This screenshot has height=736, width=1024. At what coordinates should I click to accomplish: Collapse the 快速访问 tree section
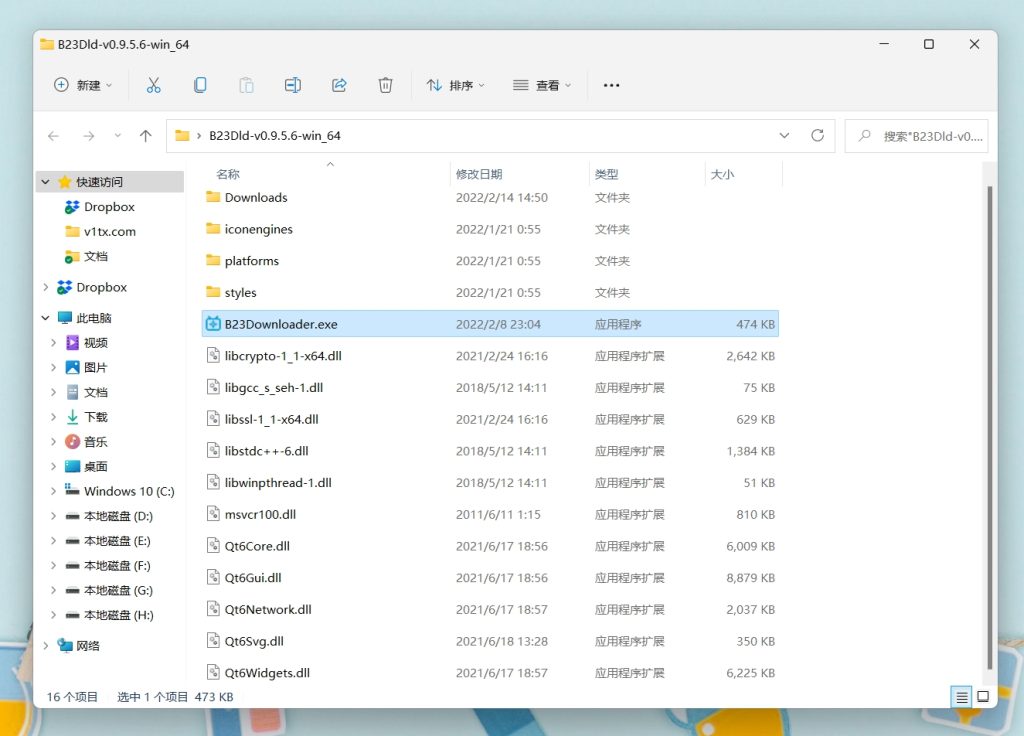point(46,182)
